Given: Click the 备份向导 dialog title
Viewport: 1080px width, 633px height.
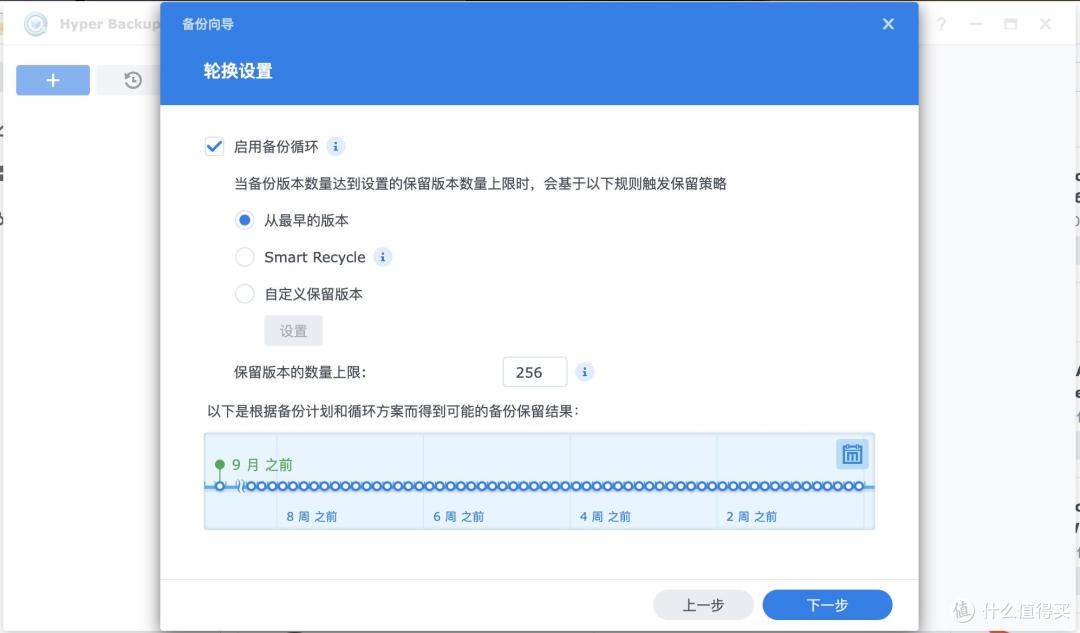Looking at the screenshot, I should 208,24.
